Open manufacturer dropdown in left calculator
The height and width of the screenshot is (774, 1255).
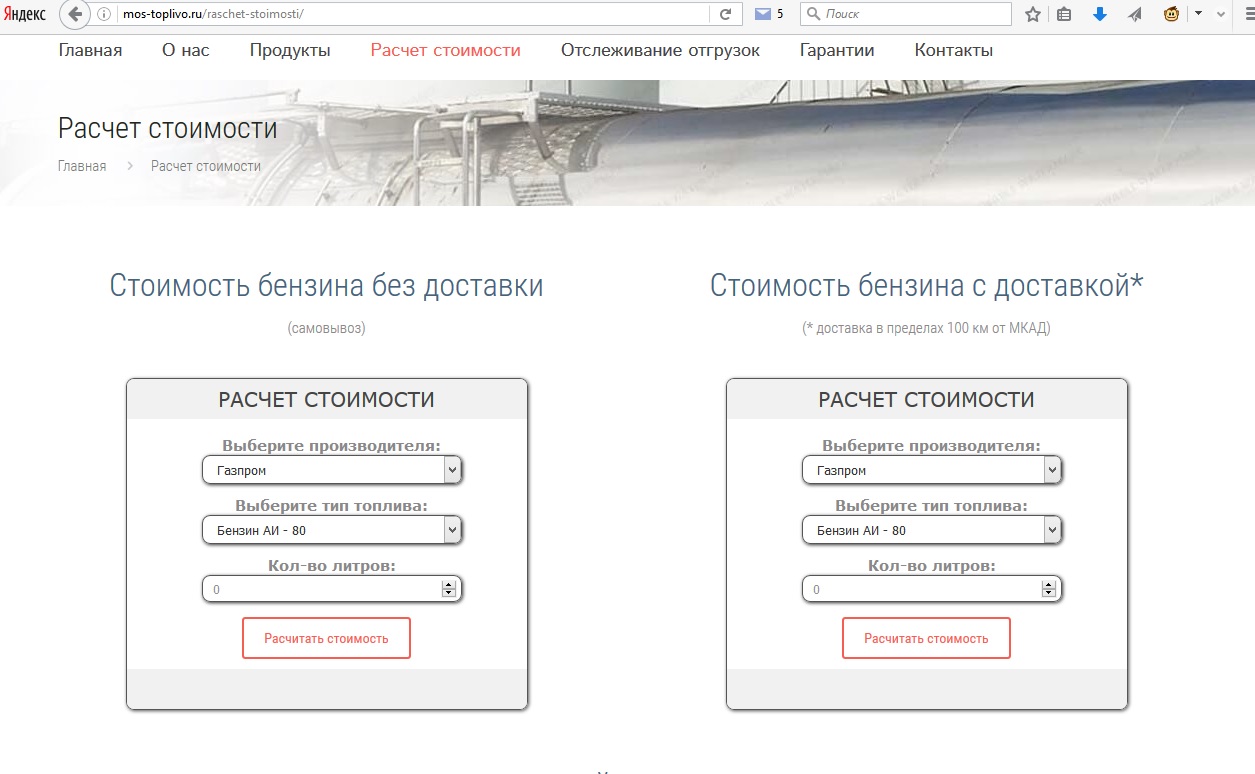tap(332, 470)
